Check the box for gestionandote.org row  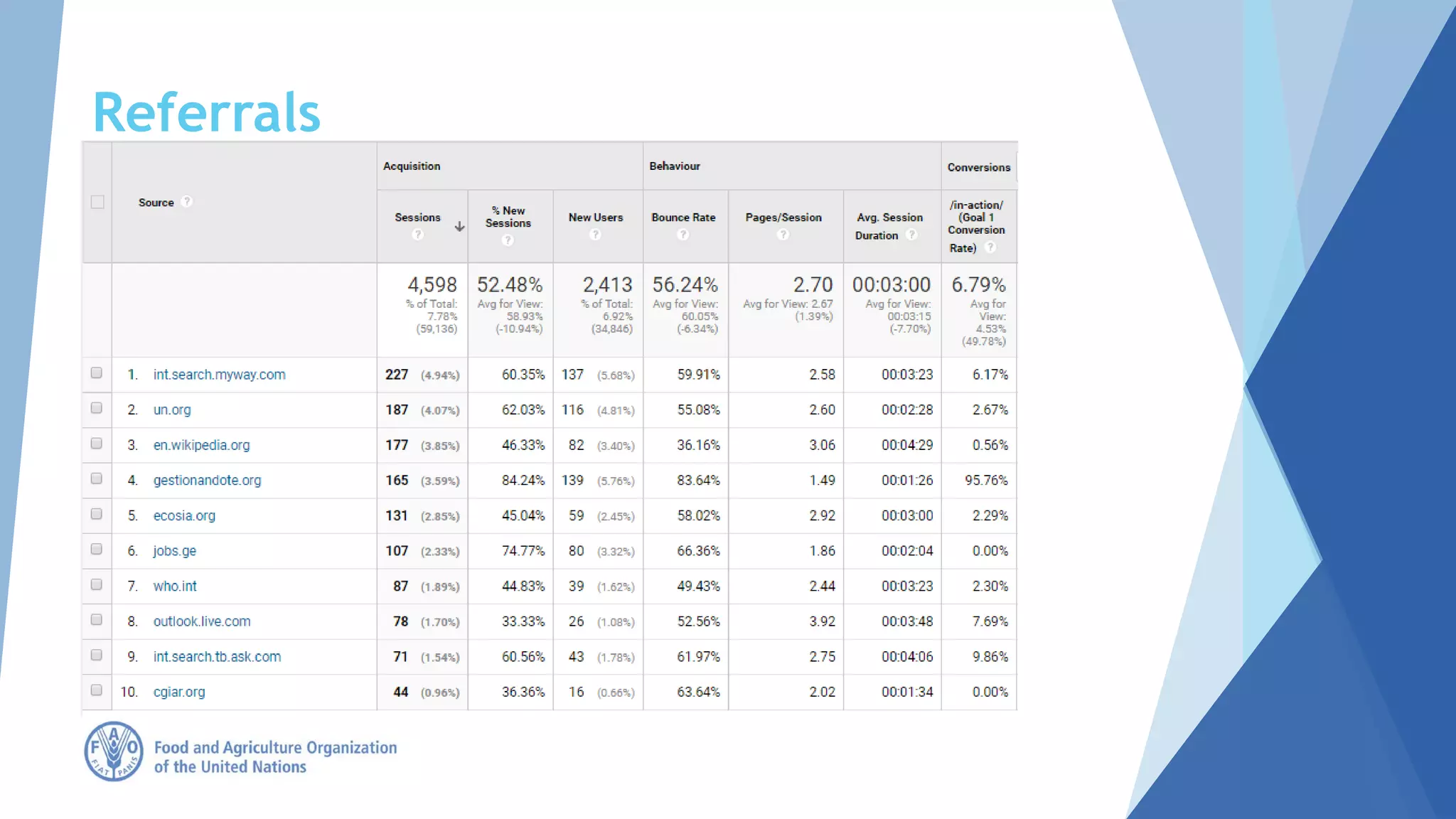97,478
